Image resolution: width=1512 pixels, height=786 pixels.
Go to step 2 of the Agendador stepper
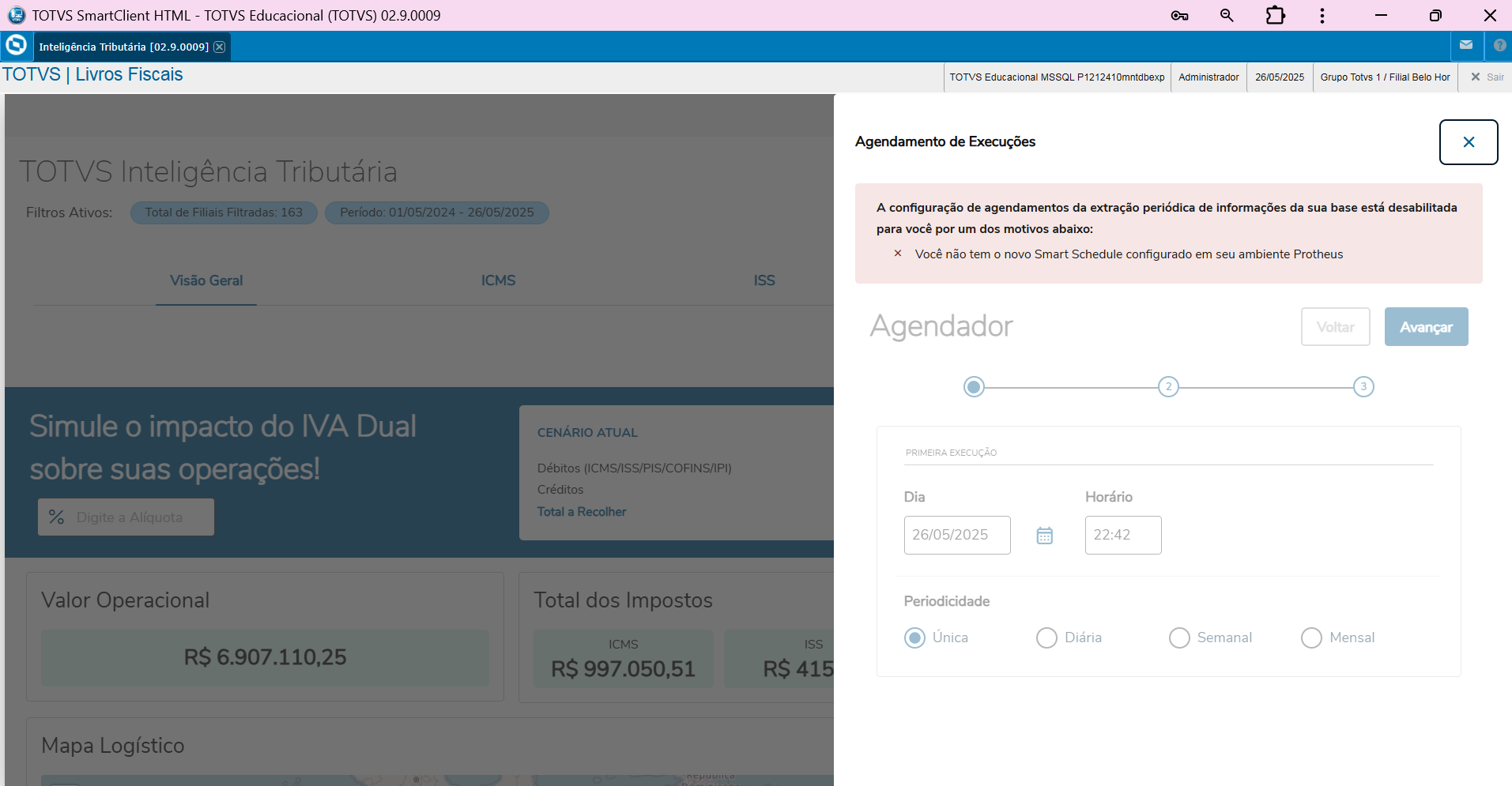click(x=1168, y=387)
